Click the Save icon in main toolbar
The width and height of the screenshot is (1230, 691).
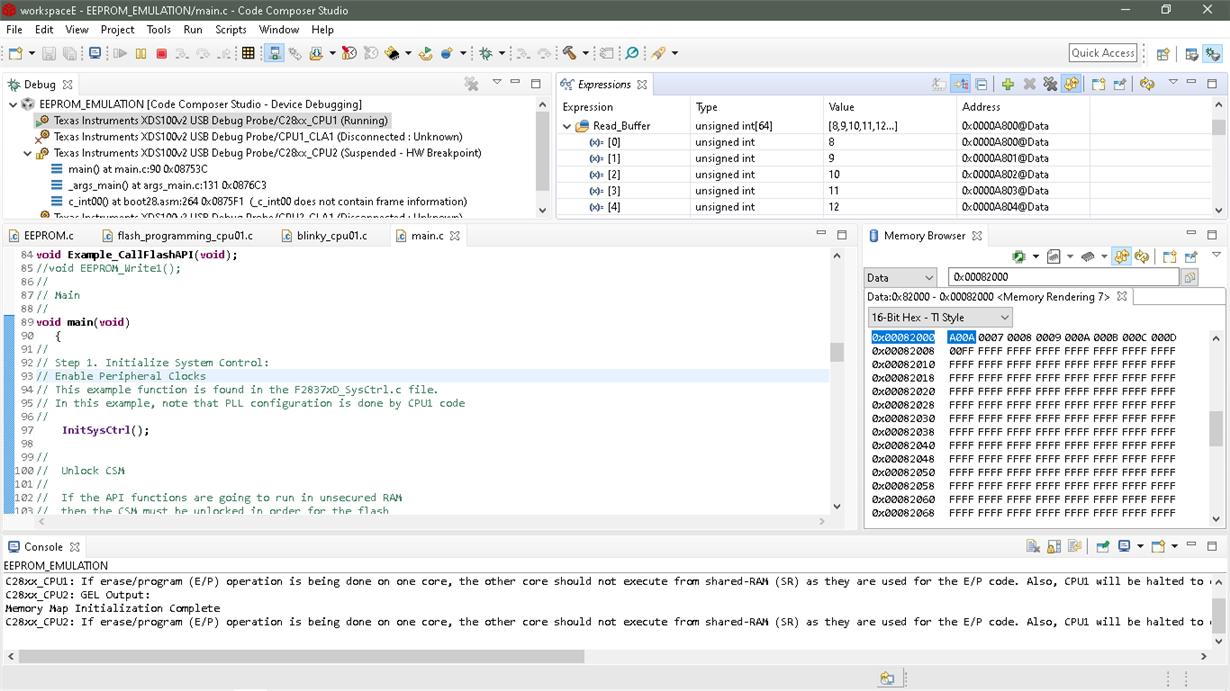coord(49,53)
